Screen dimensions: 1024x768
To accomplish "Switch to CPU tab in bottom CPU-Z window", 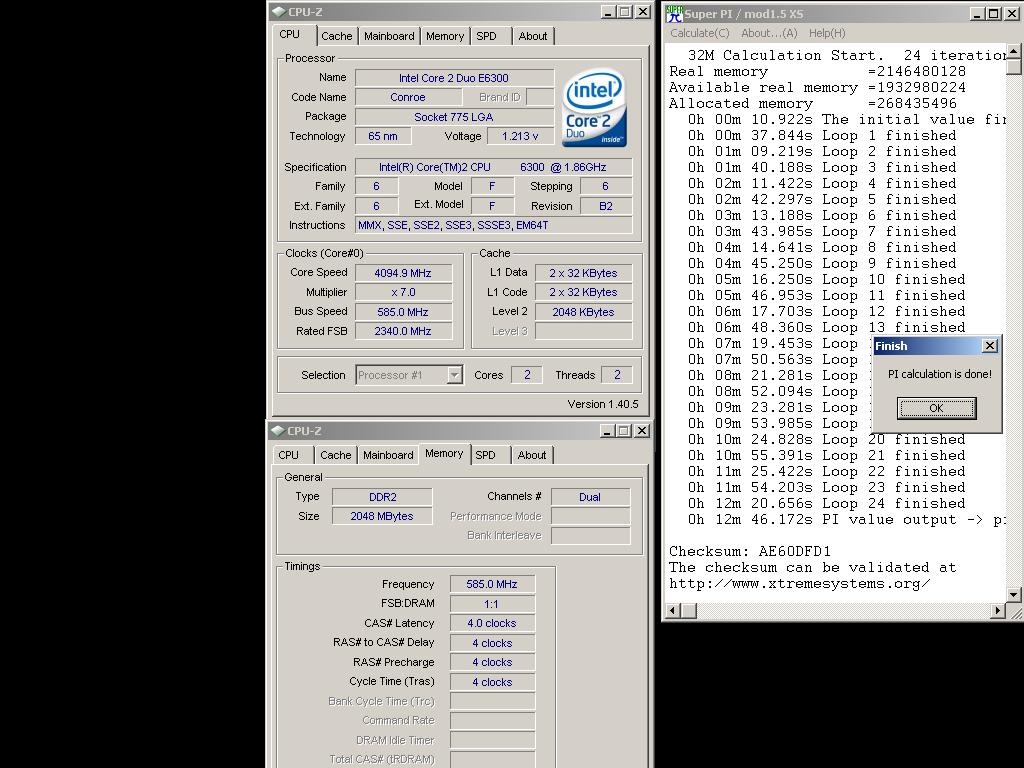I will coord(288,455).
